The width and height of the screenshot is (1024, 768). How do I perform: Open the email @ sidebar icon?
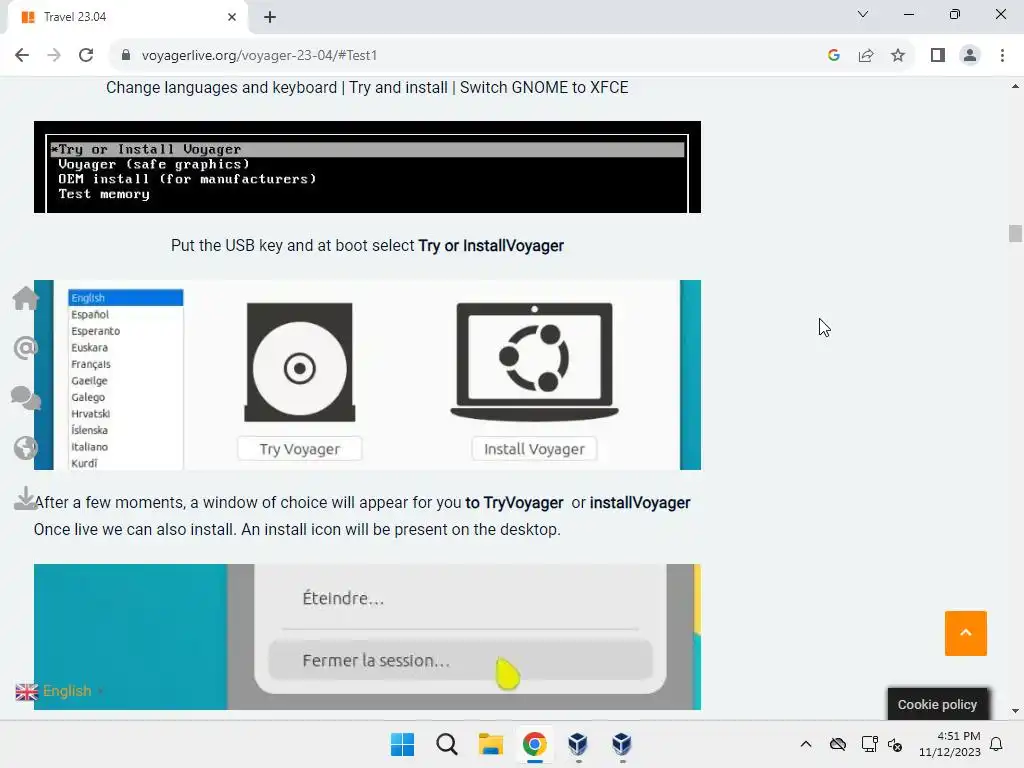point(25,348)
